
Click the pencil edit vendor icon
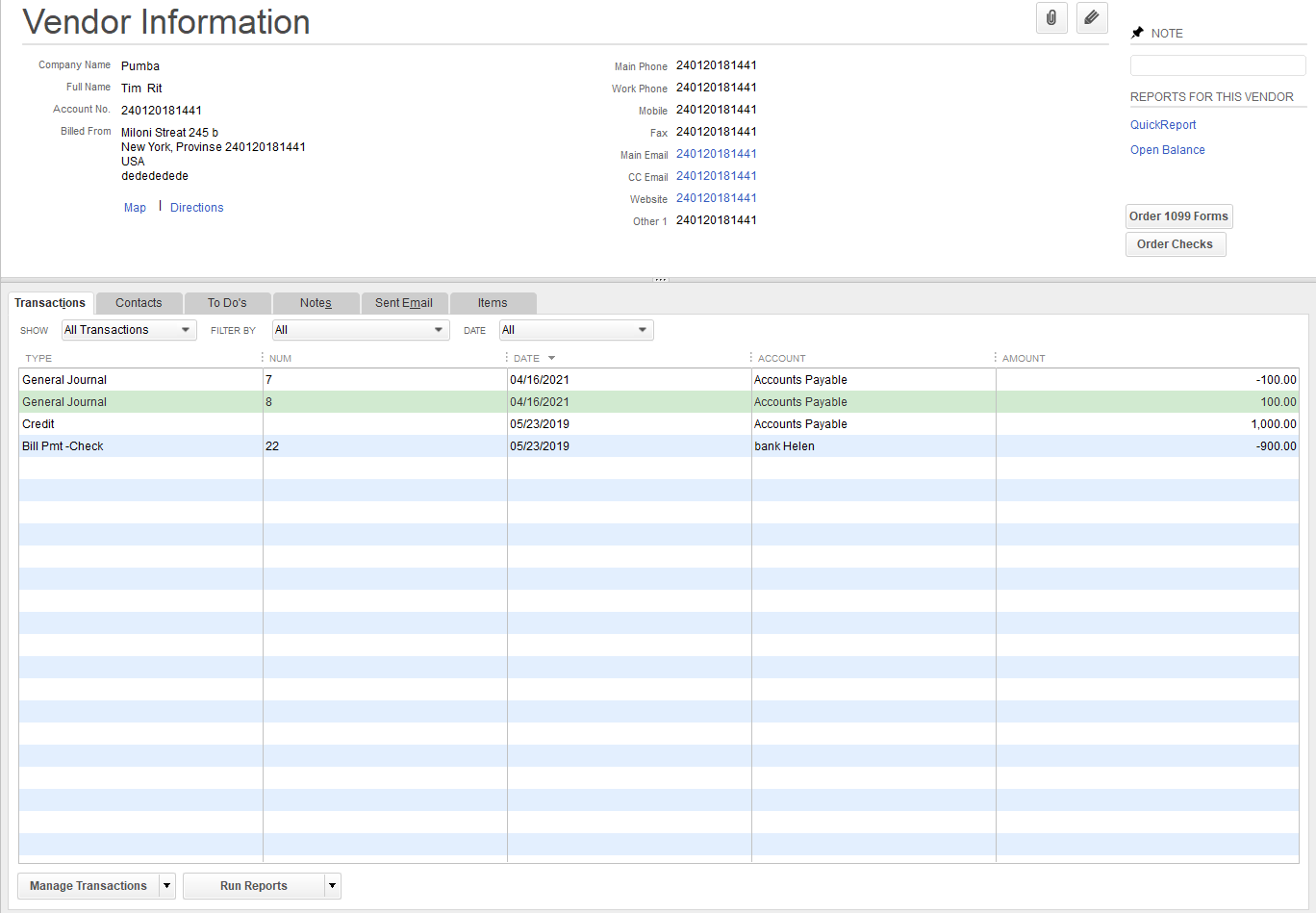click(x=1092, y=18)
